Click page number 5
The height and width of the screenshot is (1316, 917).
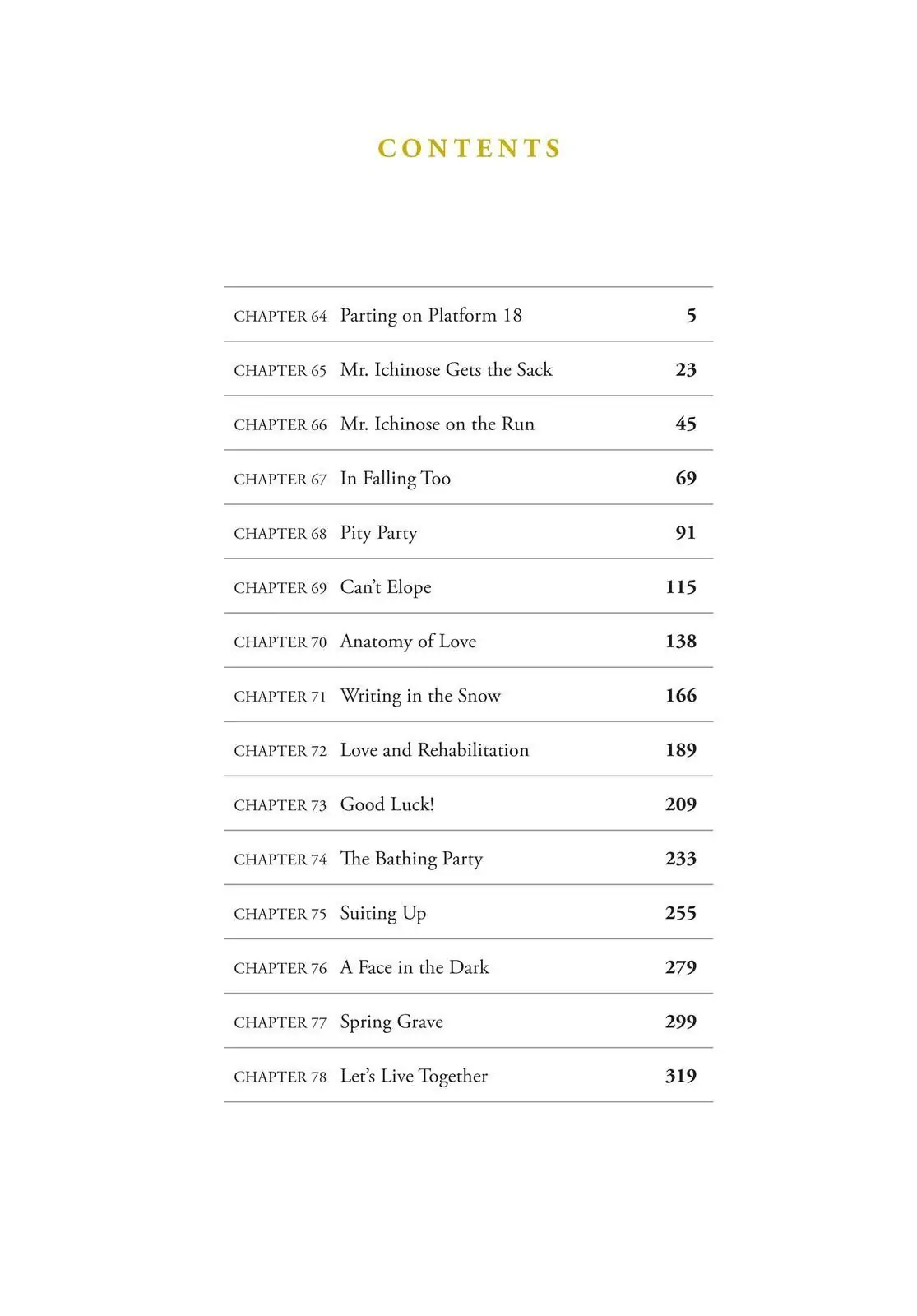pyautogui.click(x=692, y=316)
